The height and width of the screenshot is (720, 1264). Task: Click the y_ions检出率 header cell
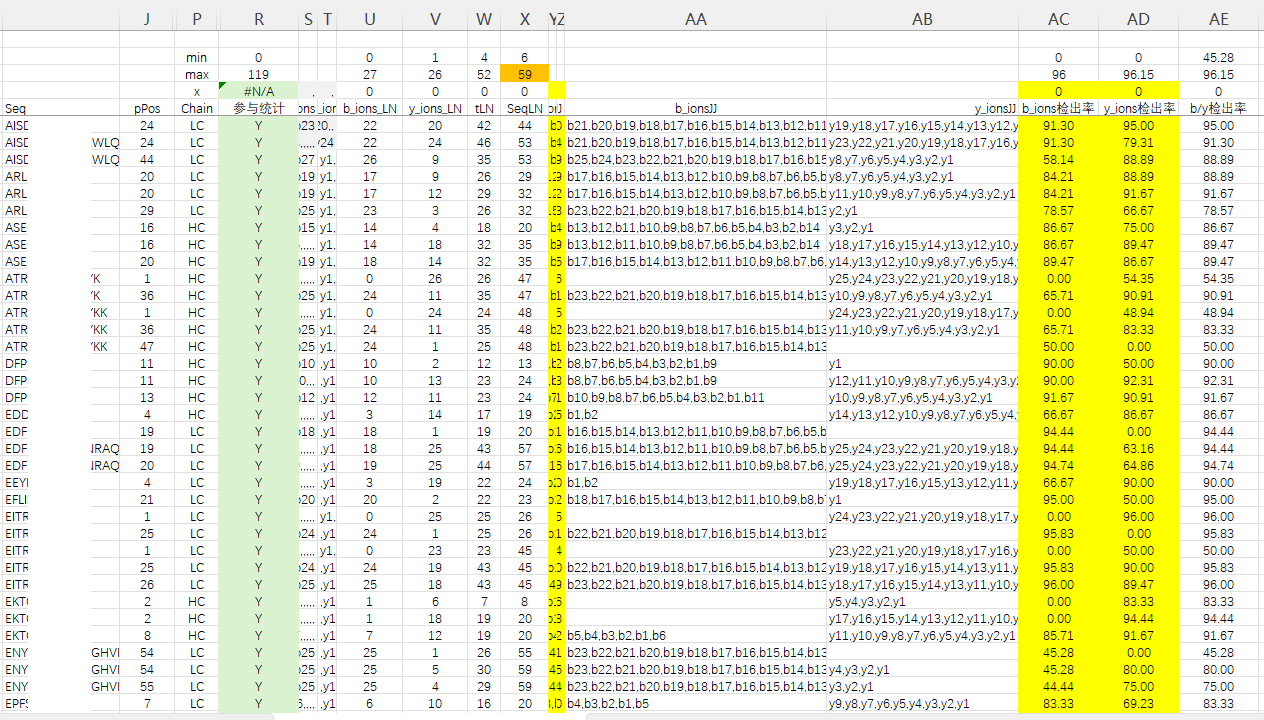coord(1138,108)
